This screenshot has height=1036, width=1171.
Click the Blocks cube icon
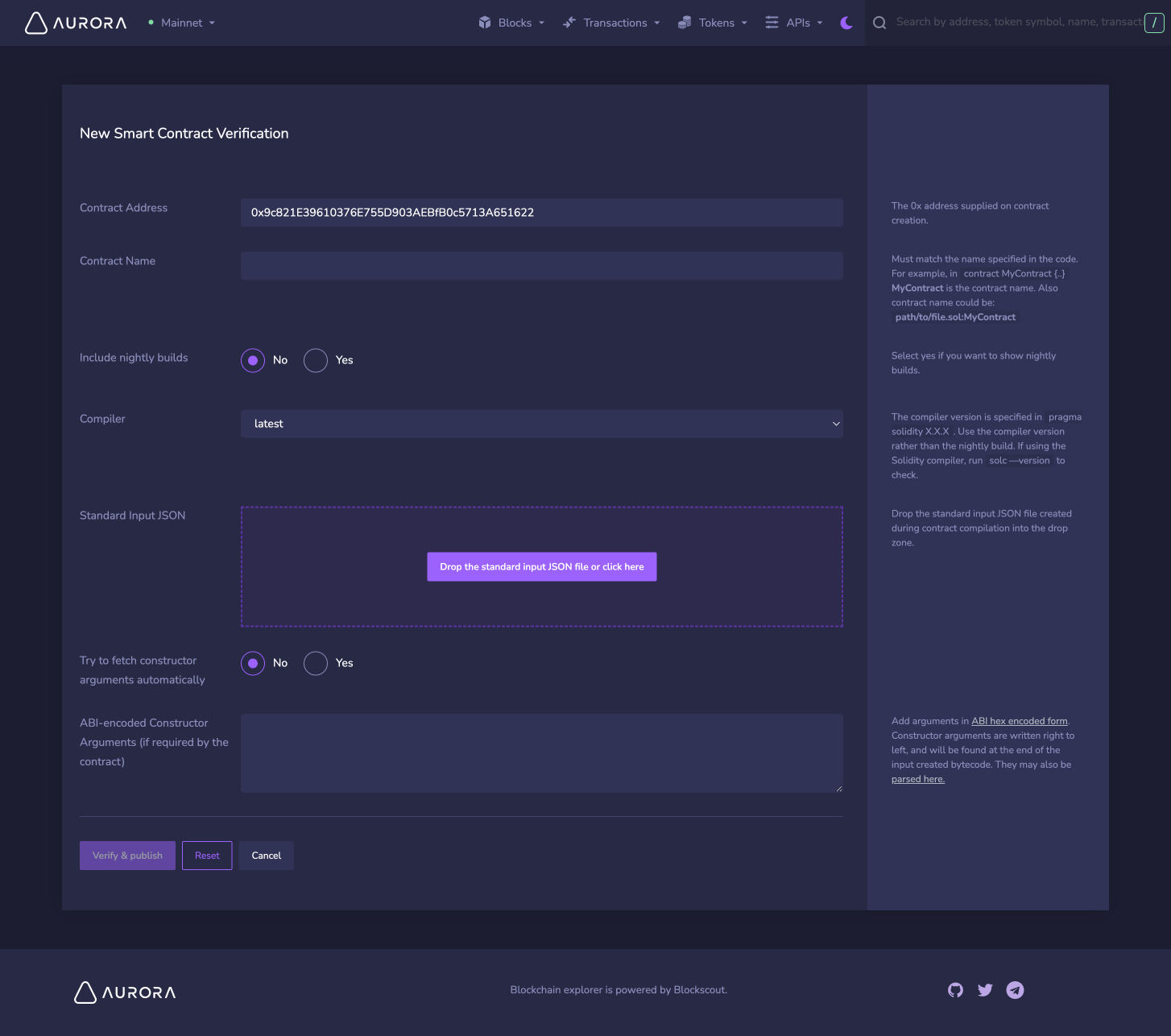[x=485, y=23]
